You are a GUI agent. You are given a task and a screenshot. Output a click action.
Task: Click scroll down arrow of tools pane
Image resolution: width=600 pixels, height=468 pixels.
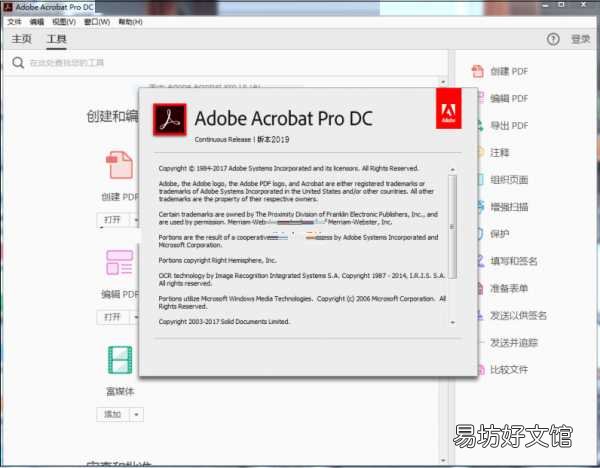tap(443, 460)
